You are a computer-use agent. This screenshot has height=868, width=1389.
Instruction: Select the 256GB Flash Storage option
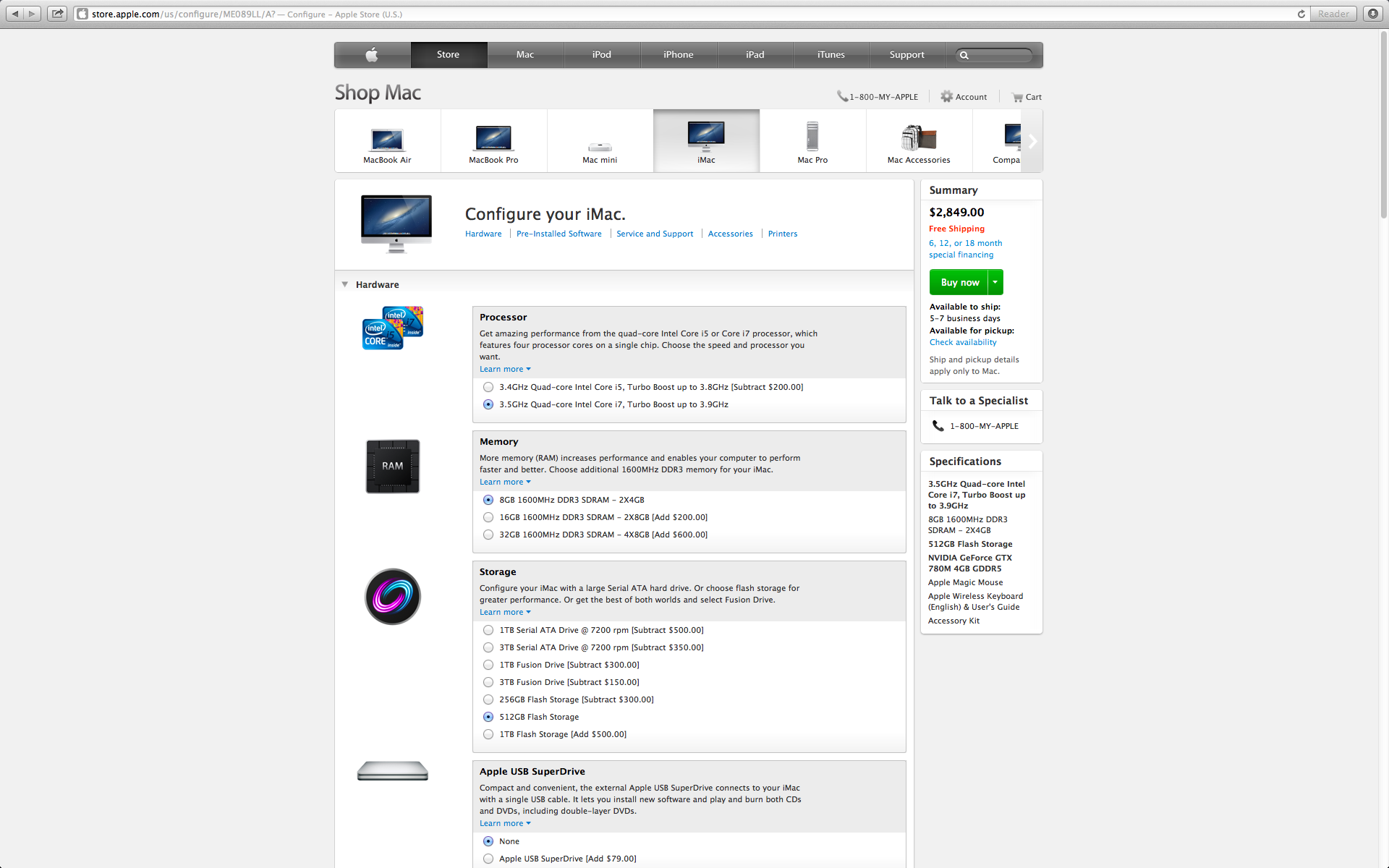pos(488,699)
